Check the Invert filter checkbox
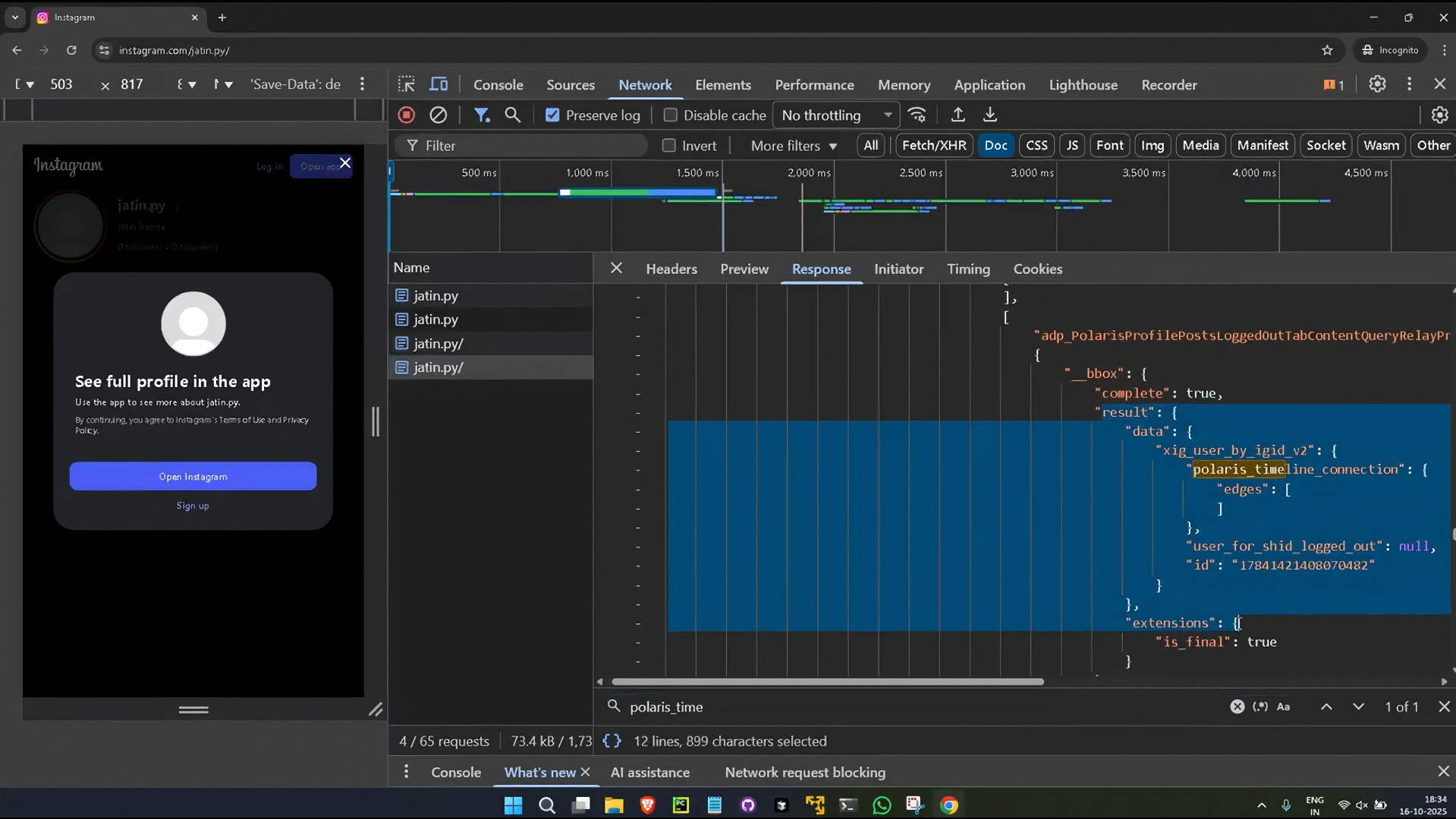 [x=668, y=146]
